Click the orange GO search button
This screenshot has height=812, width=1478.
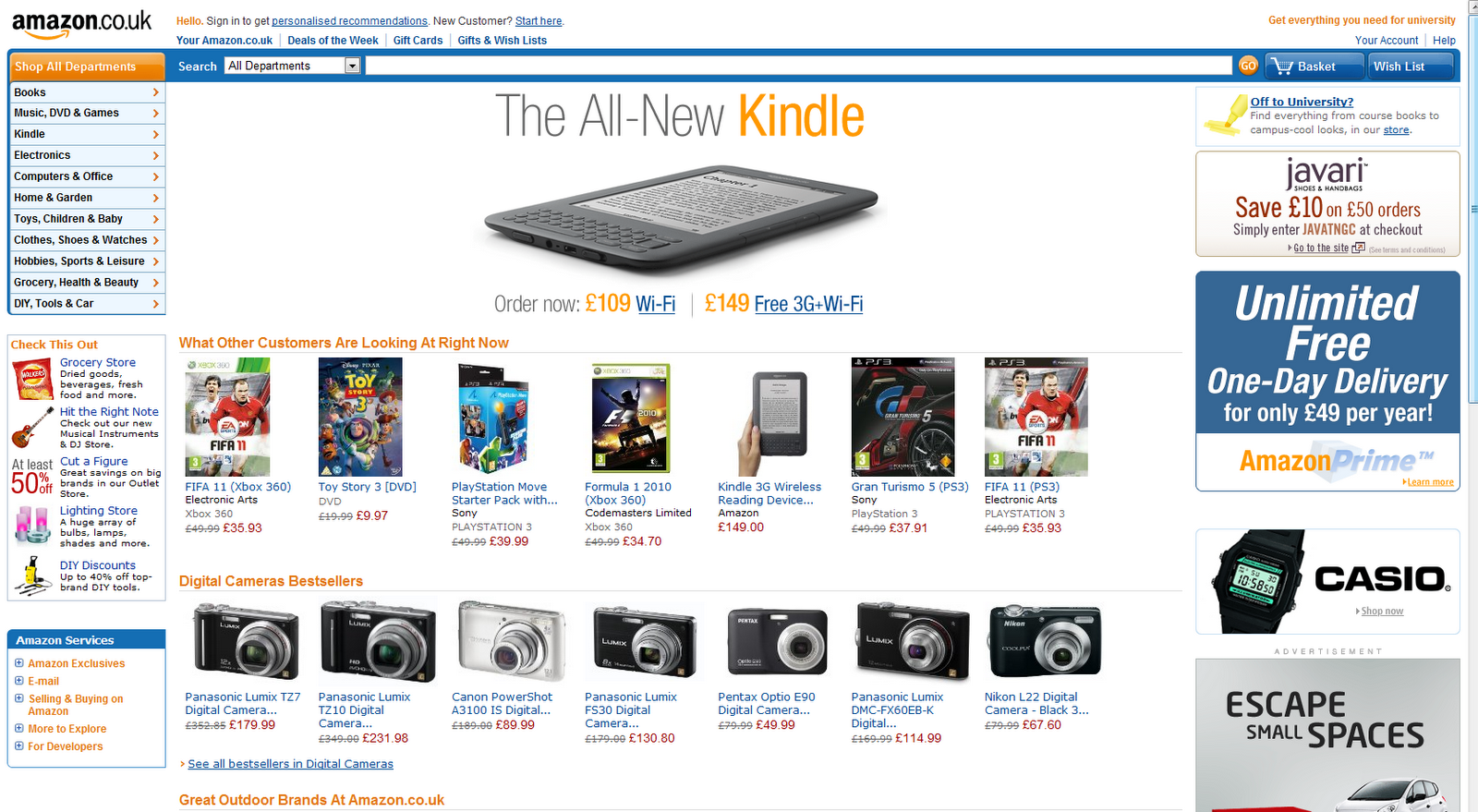click(x=1248, y=66)
